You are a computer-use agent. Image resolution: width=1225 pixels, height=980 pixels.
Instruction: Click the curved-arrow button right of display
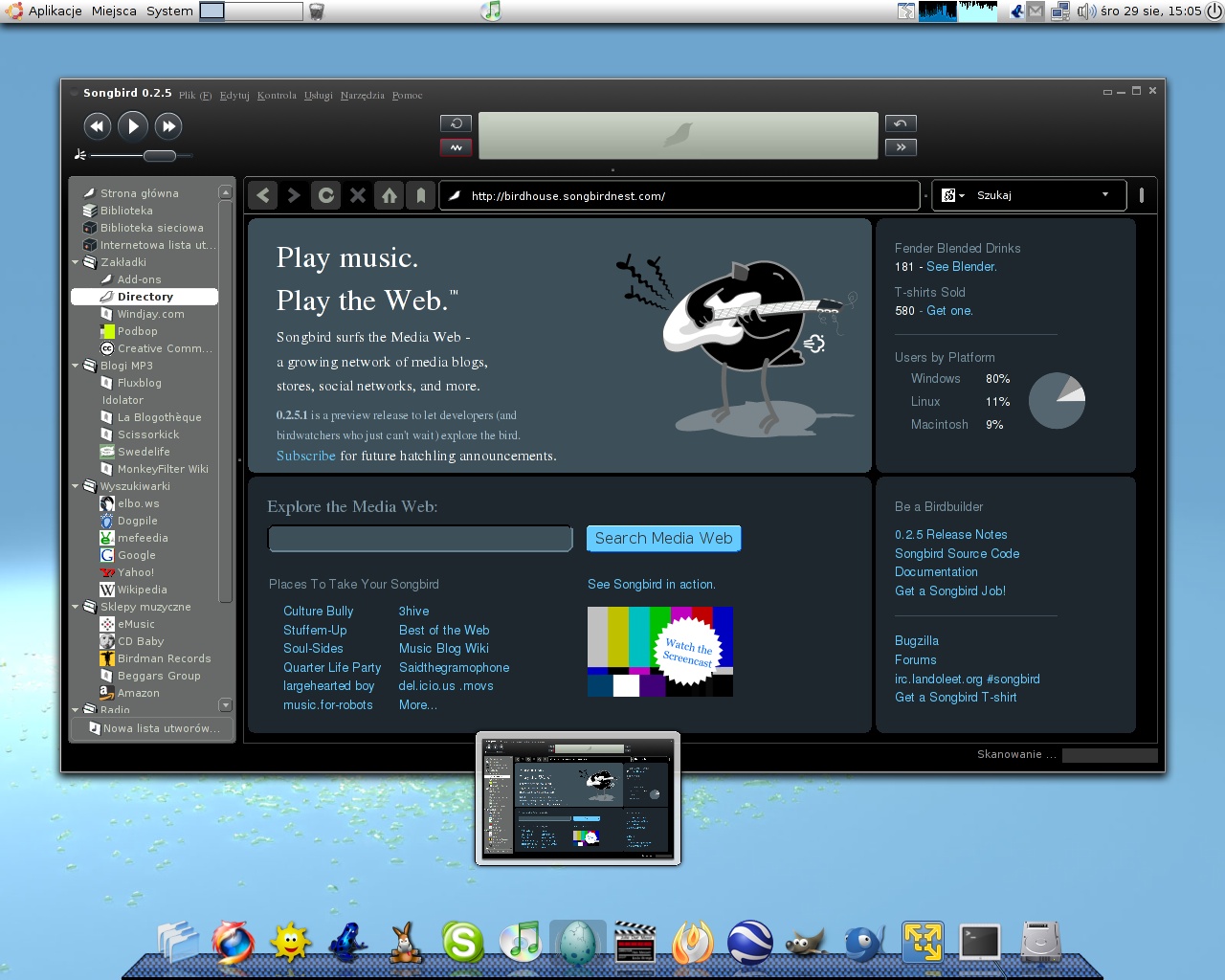tap(901, 123)
